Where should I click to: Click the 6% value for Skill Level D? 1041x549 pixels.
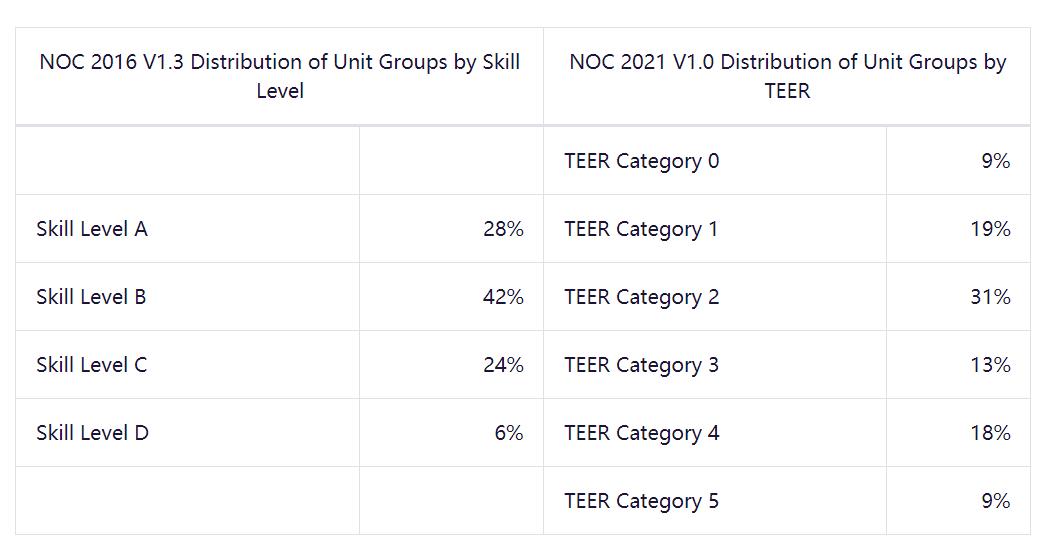(x=509, y=433)
